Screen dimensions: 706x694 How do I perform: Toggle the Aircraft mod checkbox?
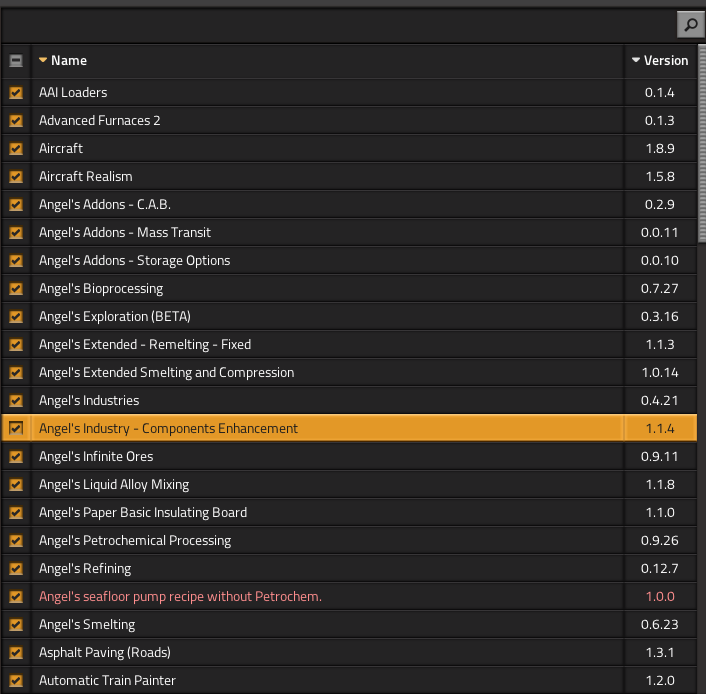[16, 148]
